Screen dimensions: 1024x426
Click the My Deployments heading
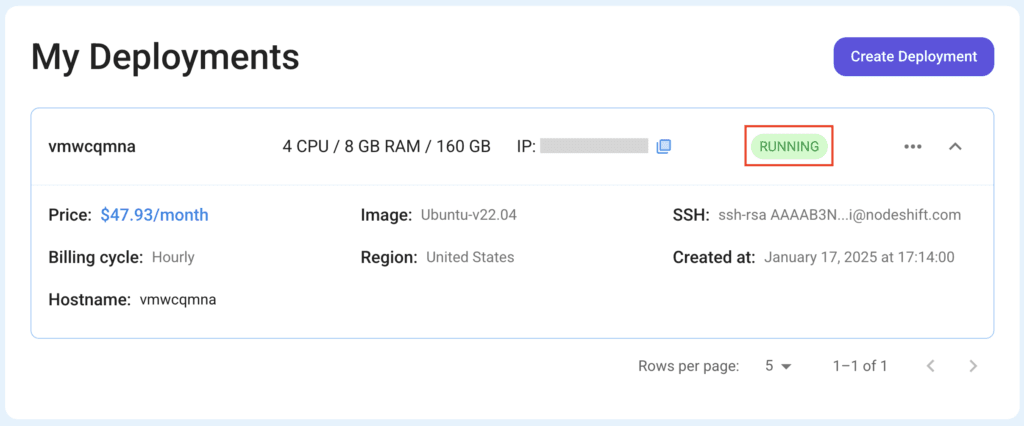click(x=165, y=57)
